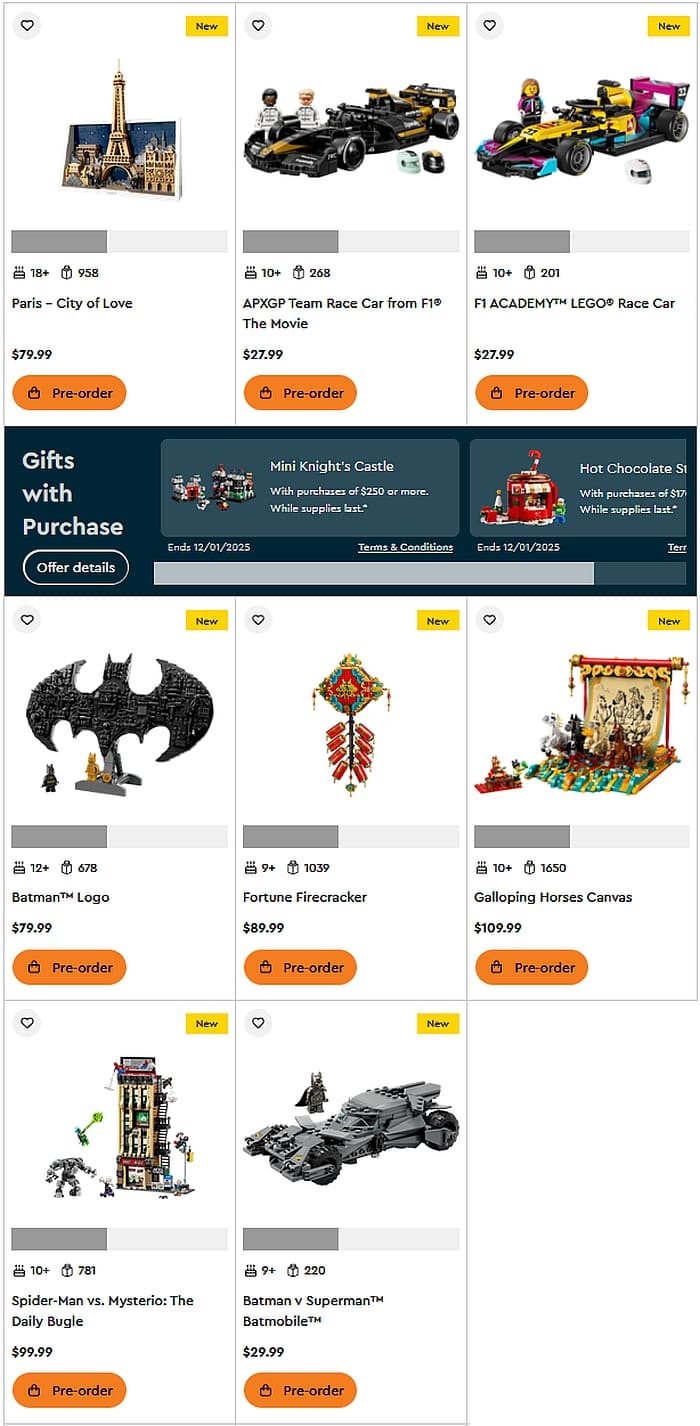Add Batman Logo set to wishlist
Screen dimensions: 700x1426
coord(27,620)
